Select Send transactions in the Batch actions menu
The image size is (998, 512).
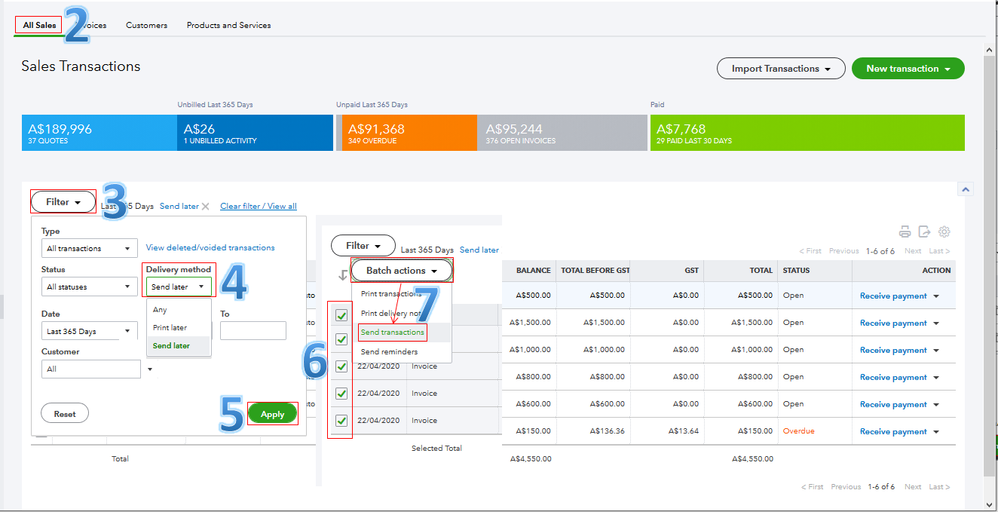pyautogui.click(x=391, y=332)
